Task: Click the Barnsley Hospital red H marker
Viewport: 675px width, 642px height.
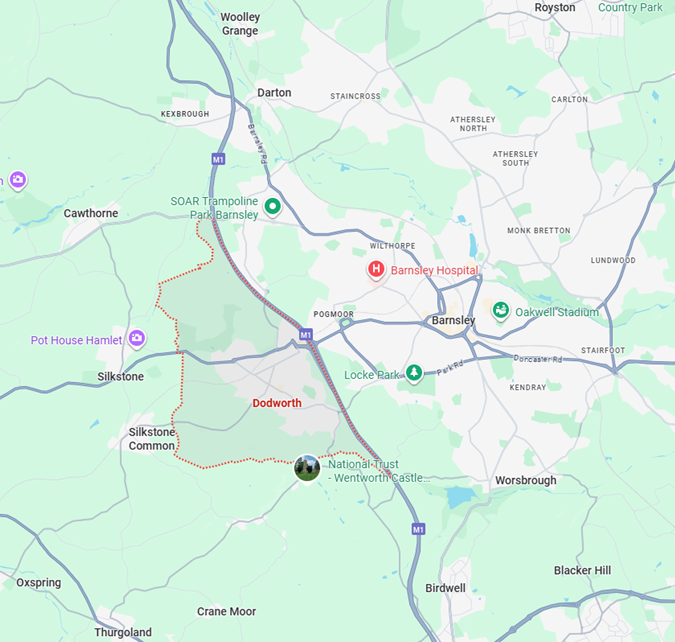Action: [x=376, y=270]
